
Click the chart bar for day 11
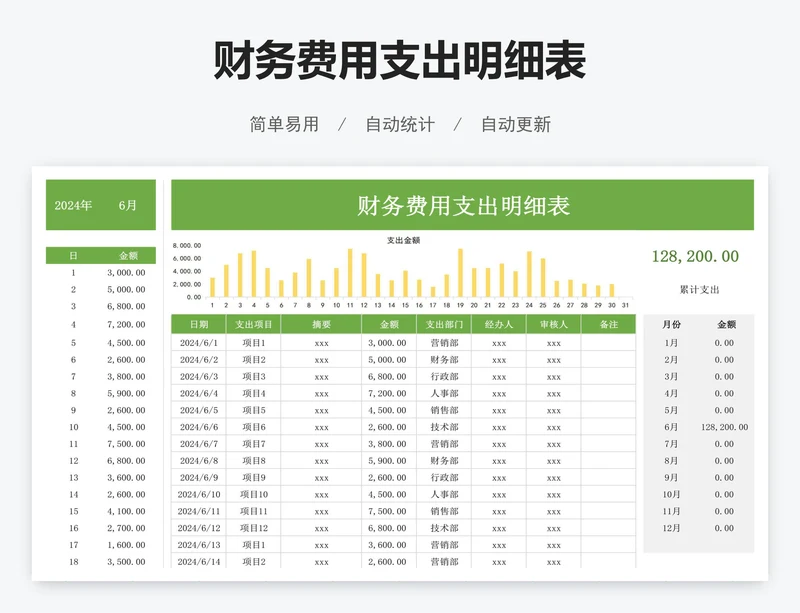[350, 273]
